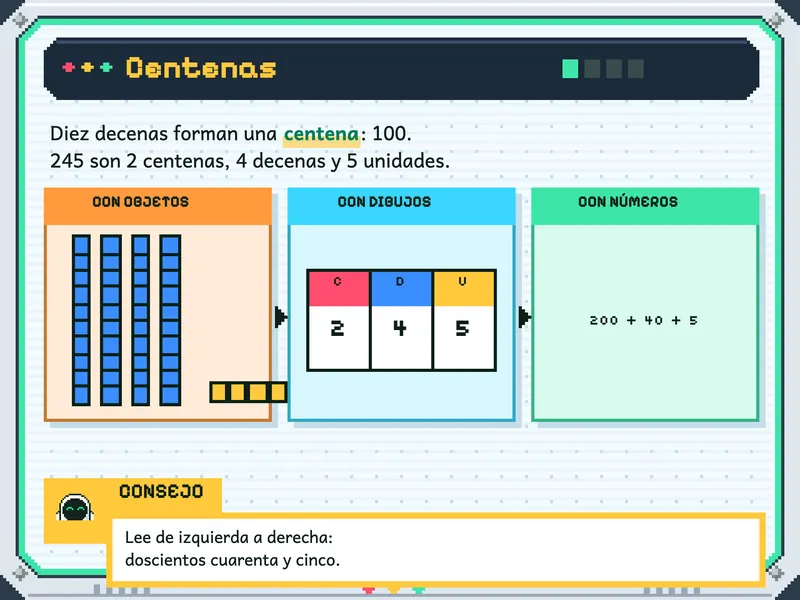This screenshot has width=800, height=600.
Task: Select the third progress square
Action: click(614, 68)
